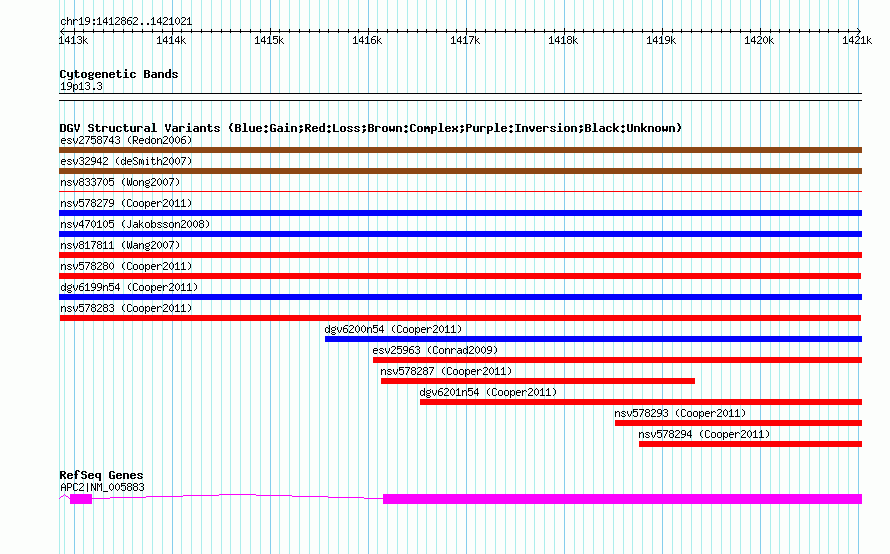
Task: Click the 1413k ruler label
Action: (x=73, y=40)
